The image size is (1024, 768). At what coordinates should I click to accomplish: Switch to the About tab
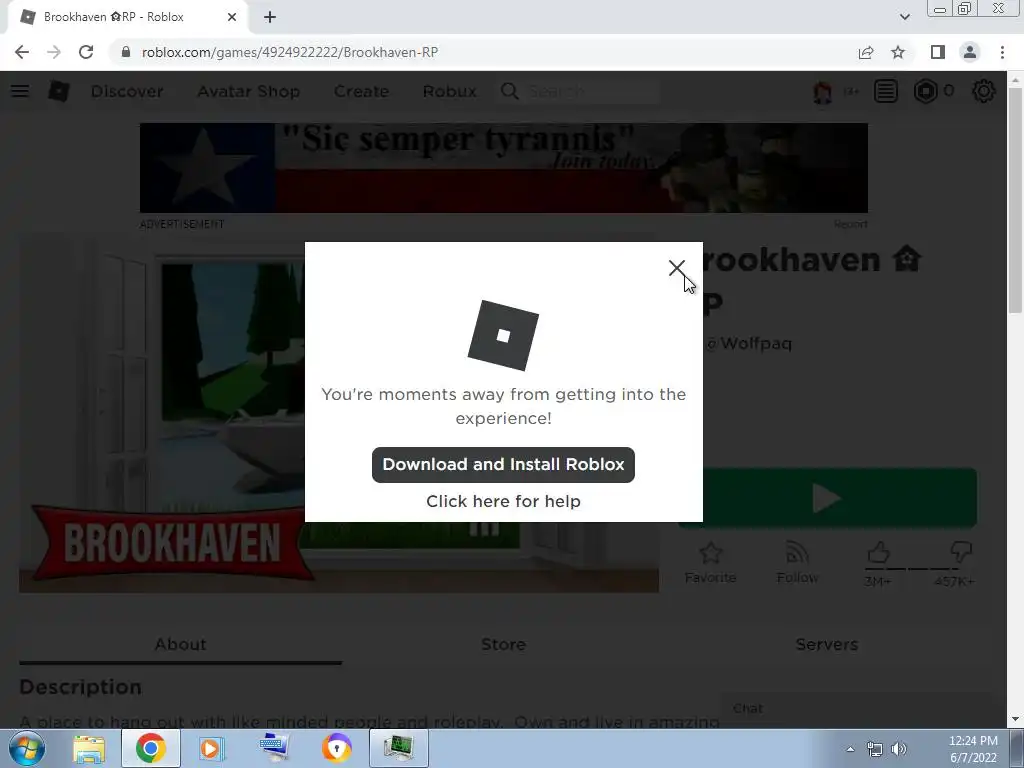[180, 644]
